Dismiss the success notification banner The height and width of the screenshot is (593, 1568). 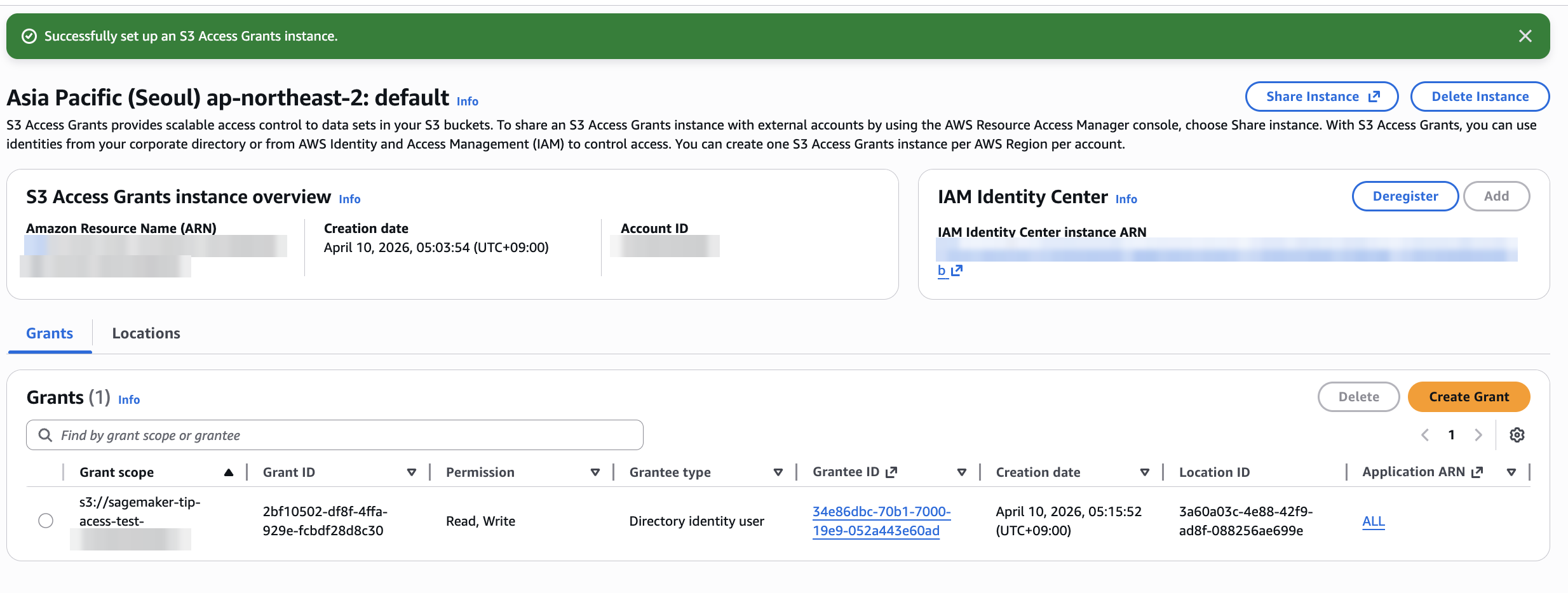[1525, 36]
